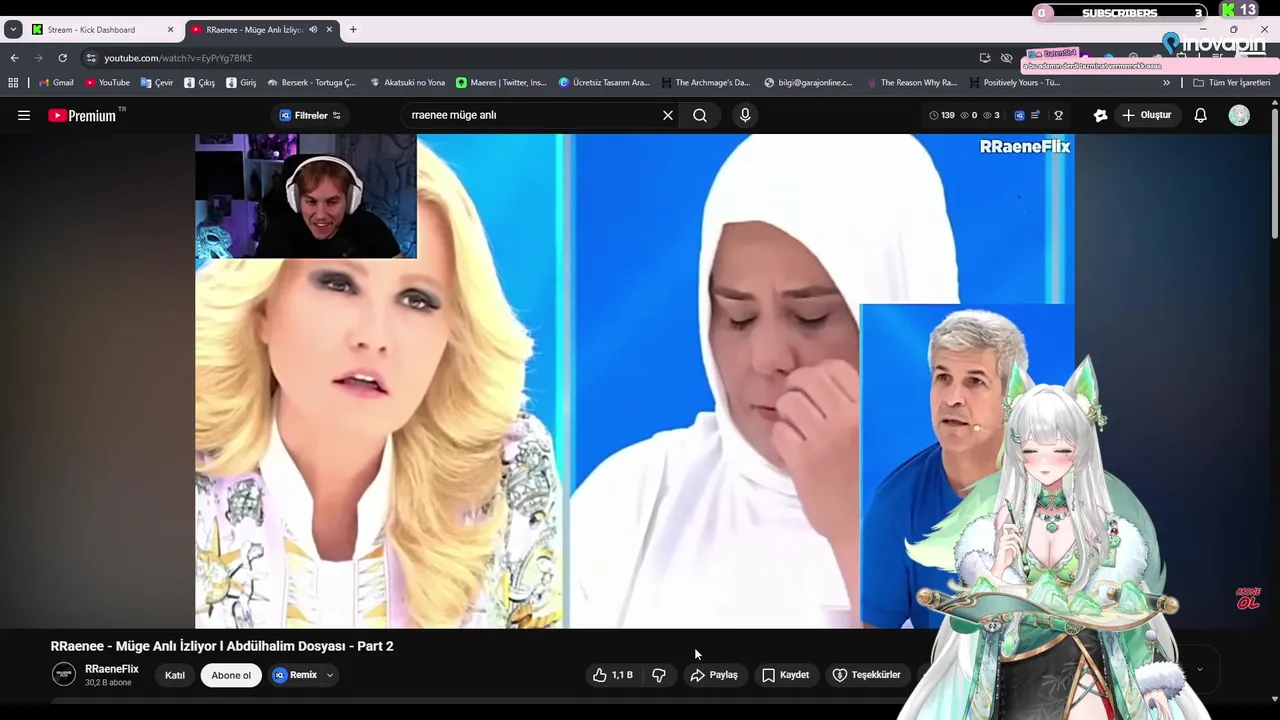
Task: Click Katıl join button
Action: pyautogui.click(x=175, y=675)
